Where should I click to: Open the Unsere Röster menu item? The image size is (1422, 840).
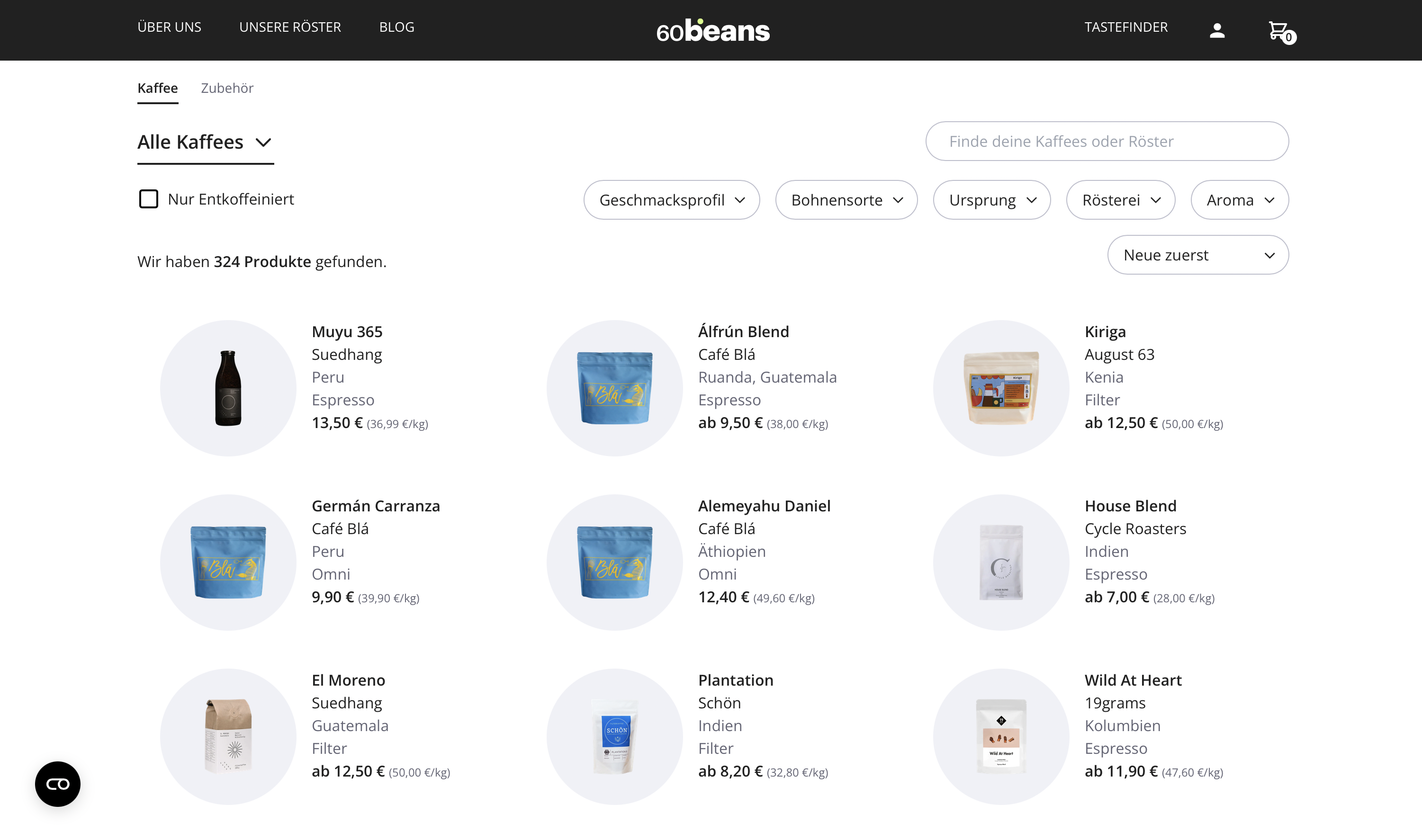point(290,27)
